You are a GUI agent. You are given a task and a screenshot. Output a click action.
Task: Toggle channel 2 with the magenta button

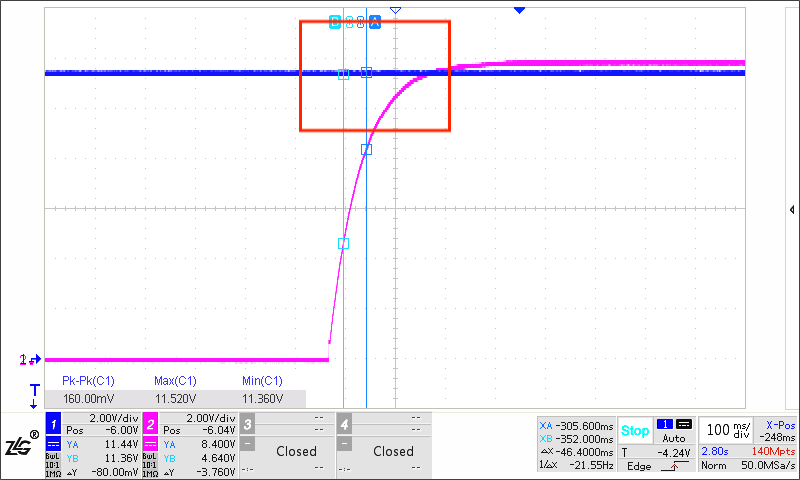click(151, 424)
